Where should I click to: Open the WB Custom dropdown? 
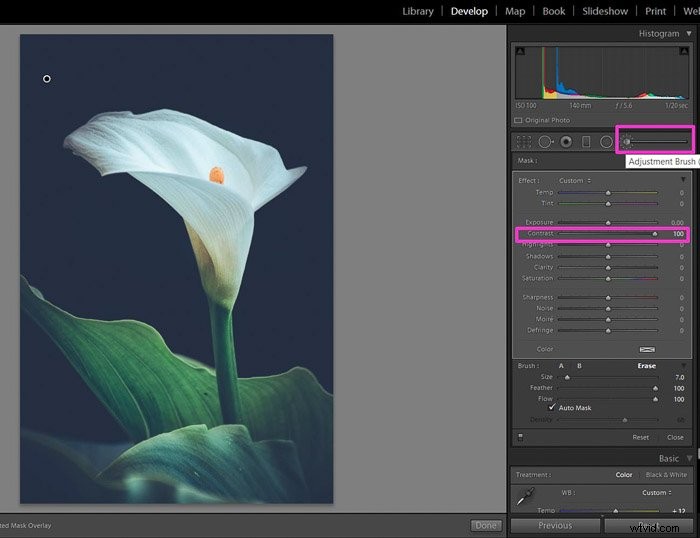point(656,492)
